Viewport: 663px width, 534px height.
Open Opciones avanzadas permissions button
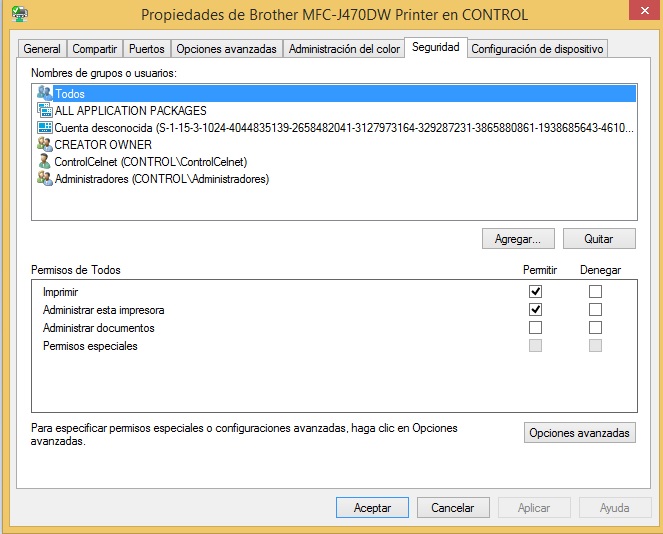[x=580, y=433]
